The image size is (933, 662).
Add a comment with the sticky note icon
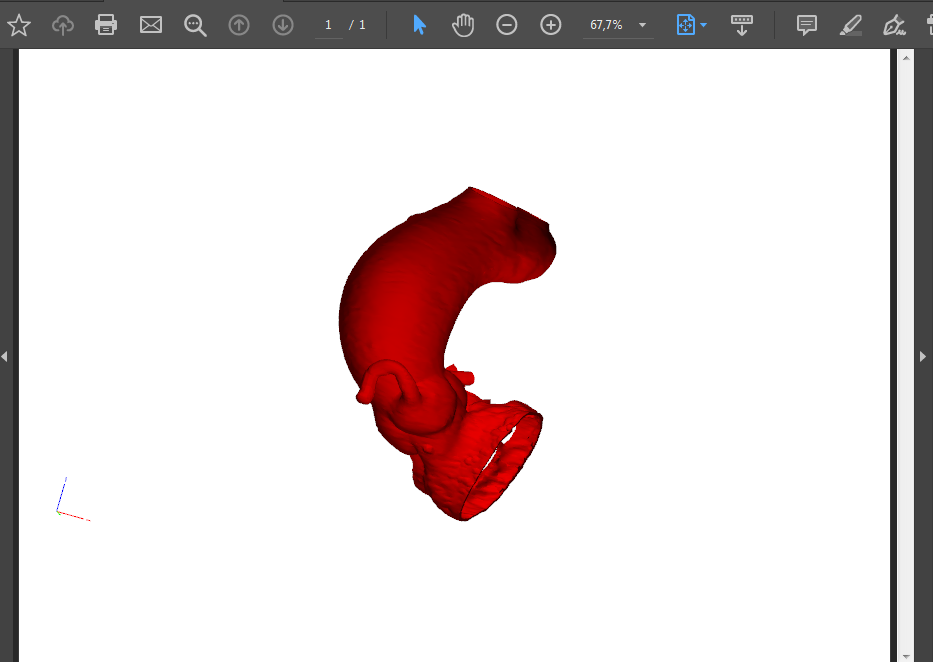[x=806, y=25]
